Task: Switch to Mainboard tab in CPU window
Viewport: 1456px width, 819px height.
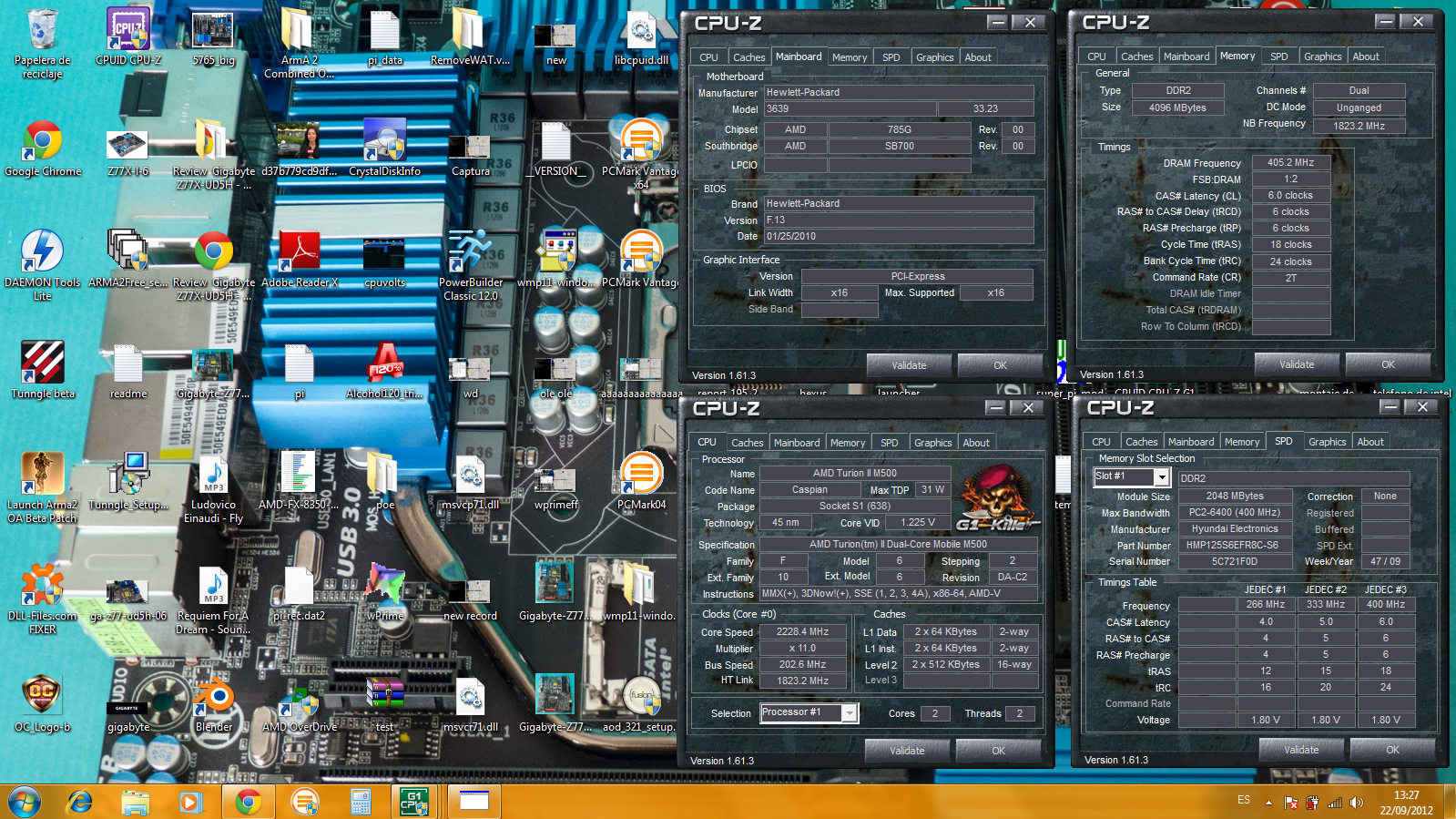Action: tap(797, 442)
